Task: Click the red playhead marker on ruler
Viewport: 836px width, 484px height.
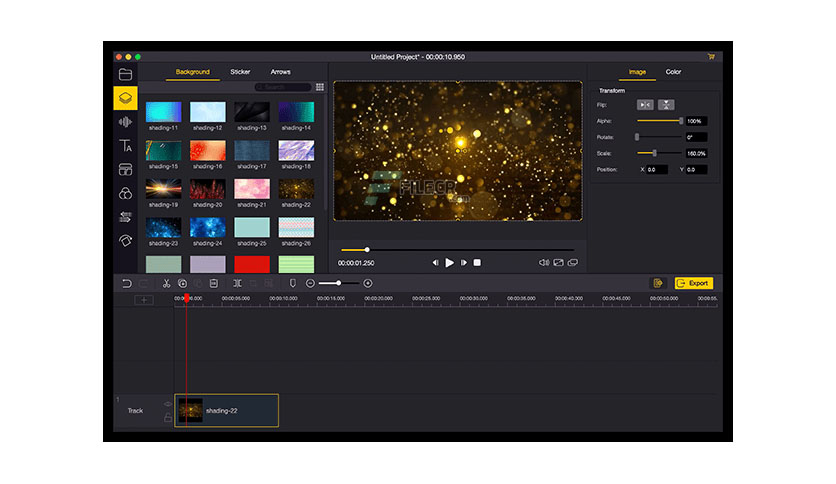Action: 187,299
